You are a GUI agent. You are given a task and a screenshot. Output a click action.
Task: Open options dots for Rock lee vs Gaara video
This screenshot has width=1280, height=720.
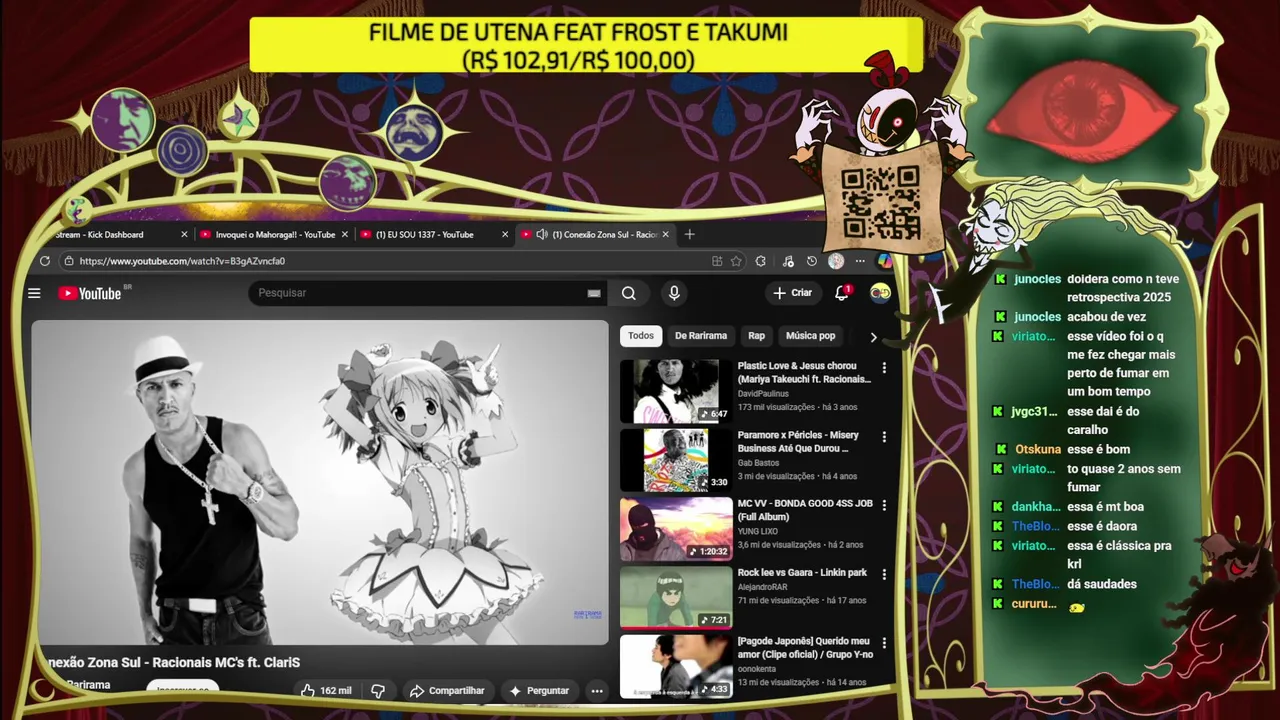click(x=883, y=573)
